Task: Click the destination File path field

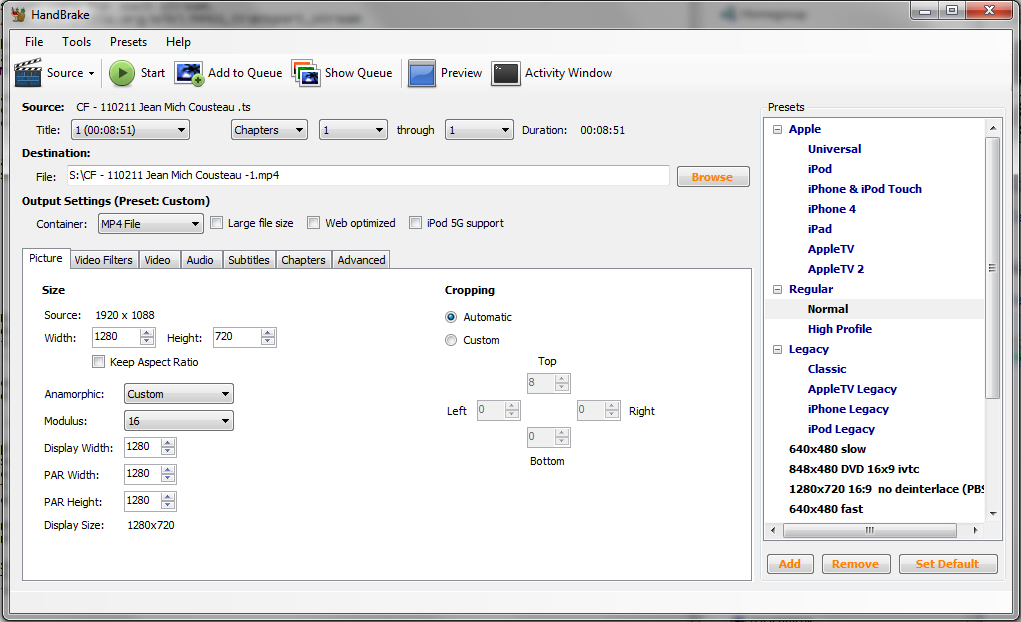Action: coord(368,175)
